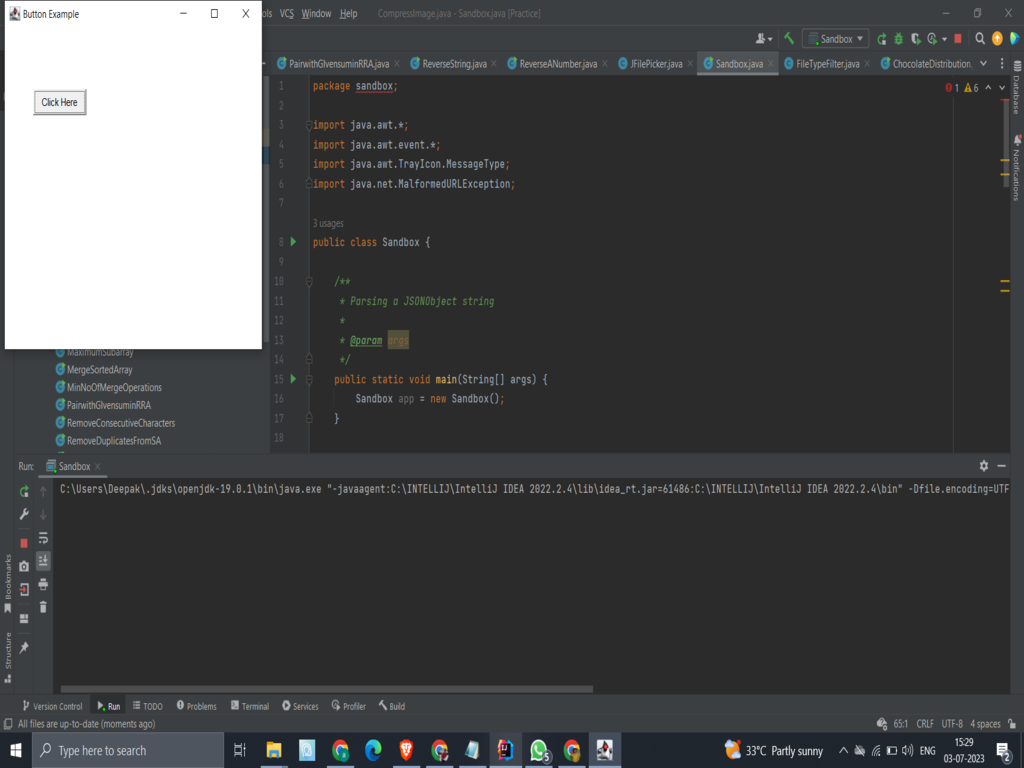Open the TODO tool window
Image resolution: width=1024 pixels, height=768 pixels.
pos(148,706)
